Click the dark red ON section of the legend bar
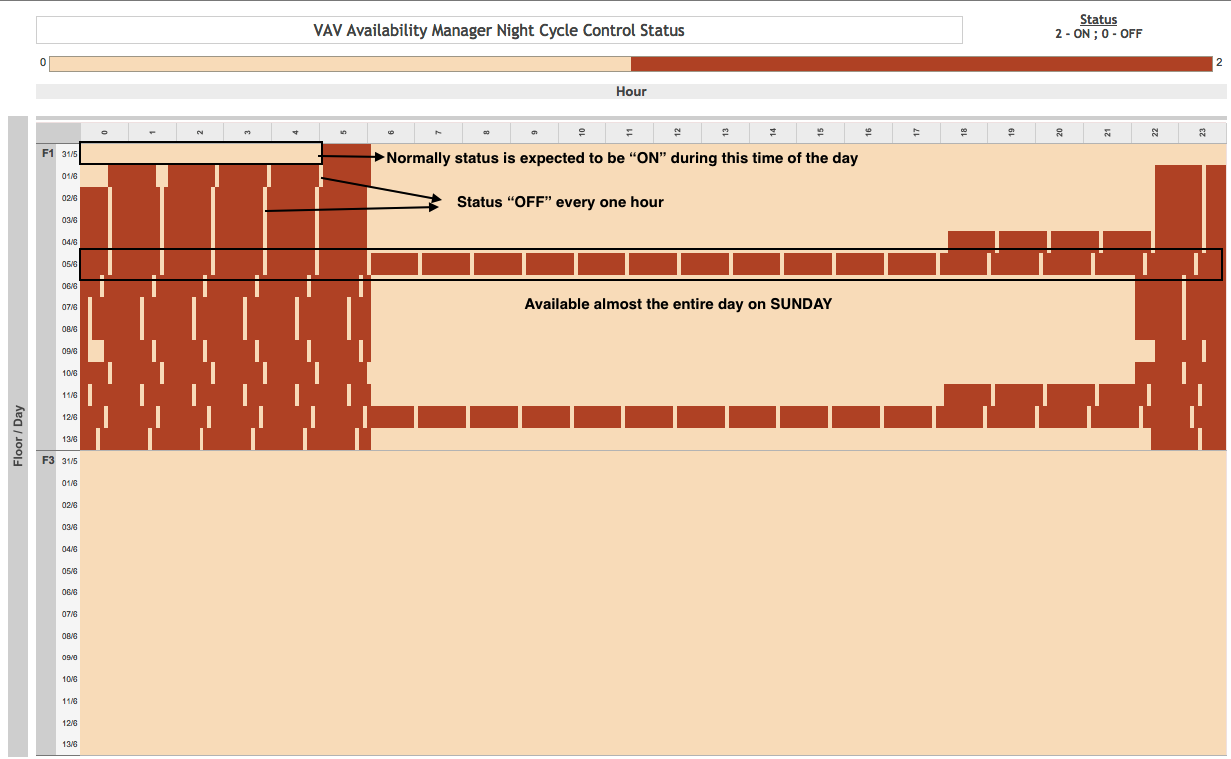Image resolution: width=1231 pixels, height=759 pixels. pos(920,64)
